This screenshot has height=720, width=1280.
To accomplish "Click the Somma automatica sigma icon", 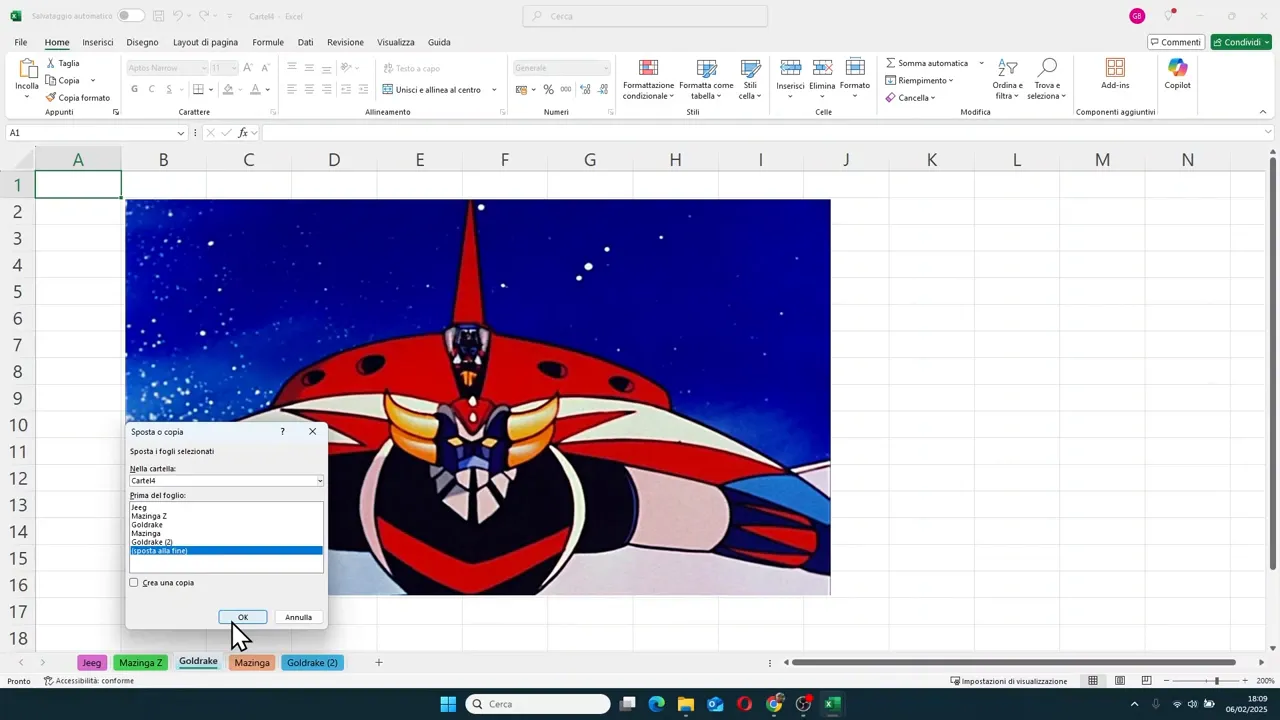I will pos(890,63).
